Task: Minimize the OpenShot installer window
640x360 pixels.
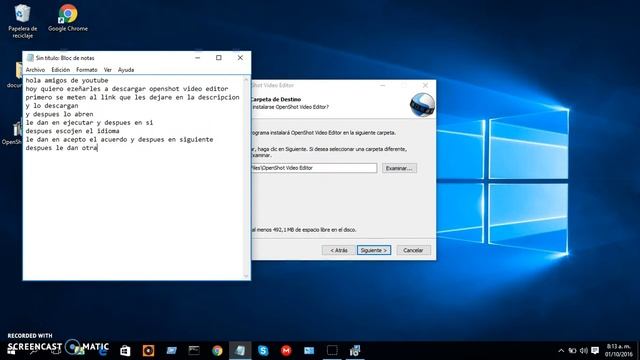Action: pos(382,85)
